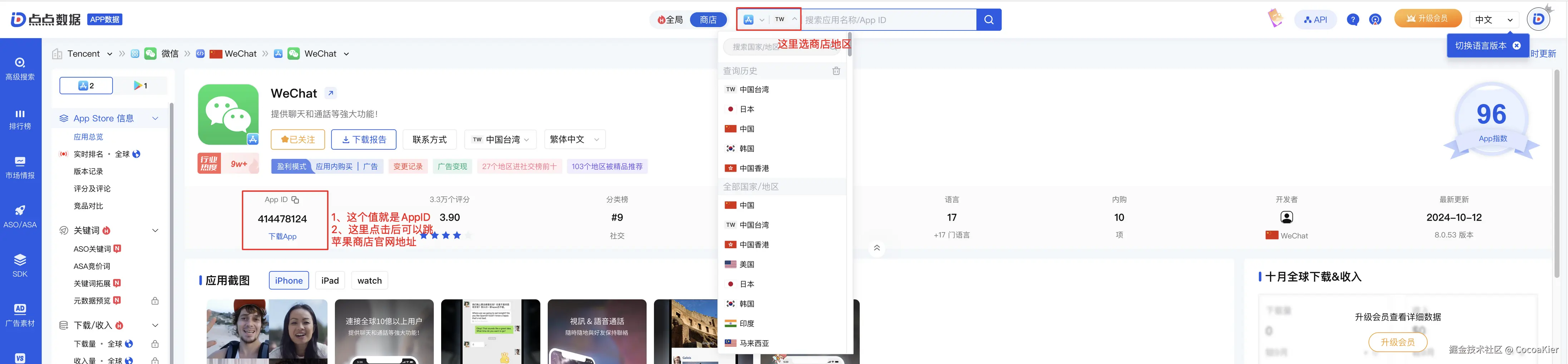The height and width of the screenshot is (364, 1568).
Task: Select the iPhone screenshots tab
Action: [289, 280]
